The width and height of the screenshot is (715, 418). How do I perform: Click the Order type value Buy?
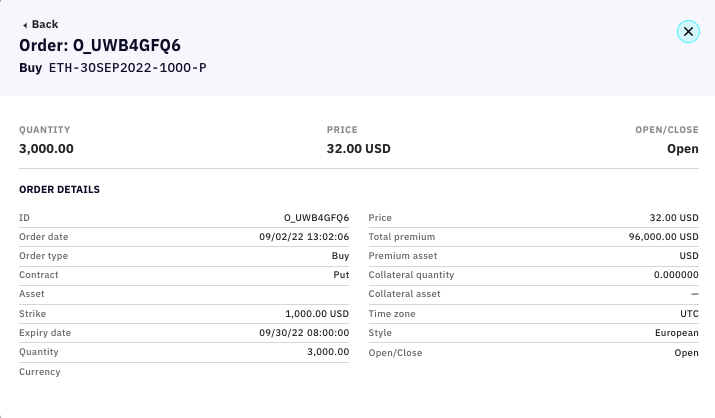coord(340,256)
